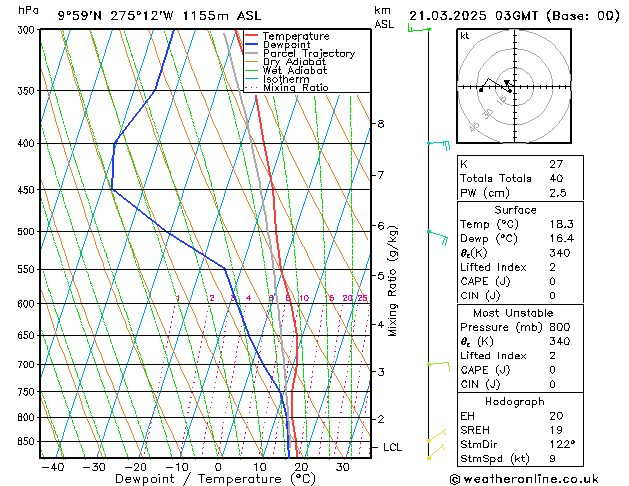Viewport: 629px width, 486px height.
Task: Click the K index value 27
Action: tap(556, 164)
